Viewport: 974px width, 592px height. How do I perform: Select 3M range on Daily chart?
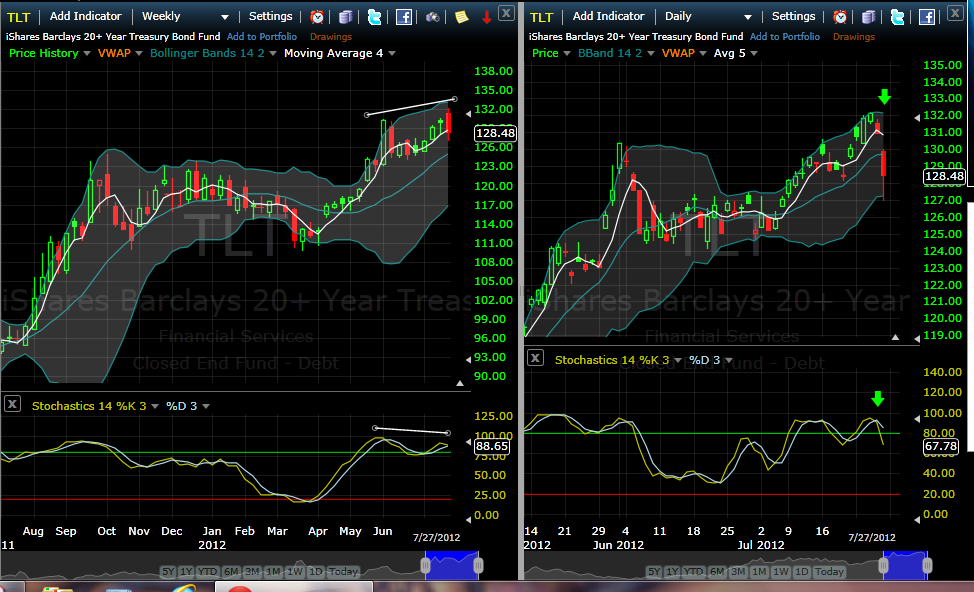click(737, 572)
